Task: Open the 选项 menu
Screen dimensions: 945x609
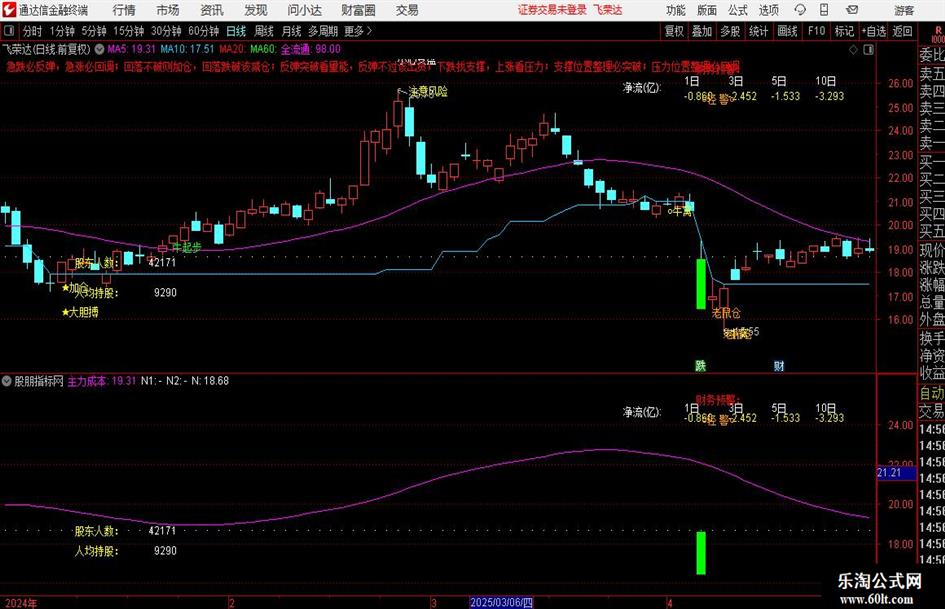Action: 768,10
